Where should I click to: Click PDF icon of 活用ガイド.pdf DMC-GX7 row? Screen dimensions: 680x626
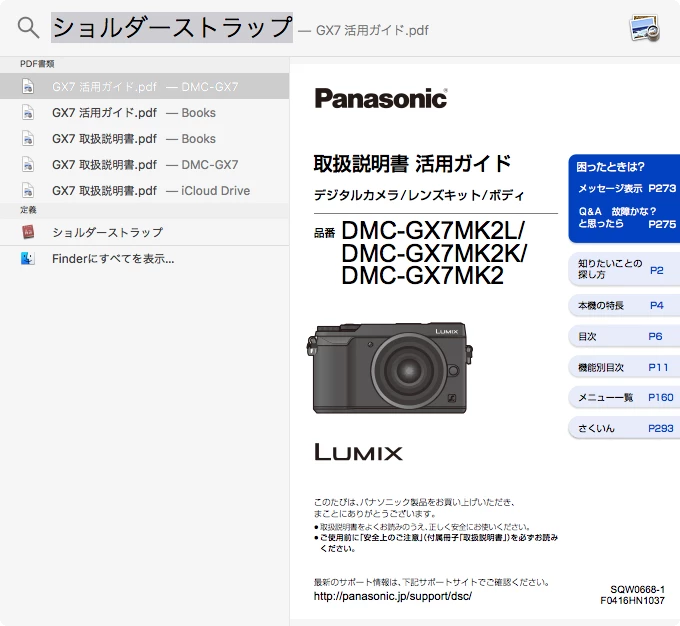coord(28,86)
